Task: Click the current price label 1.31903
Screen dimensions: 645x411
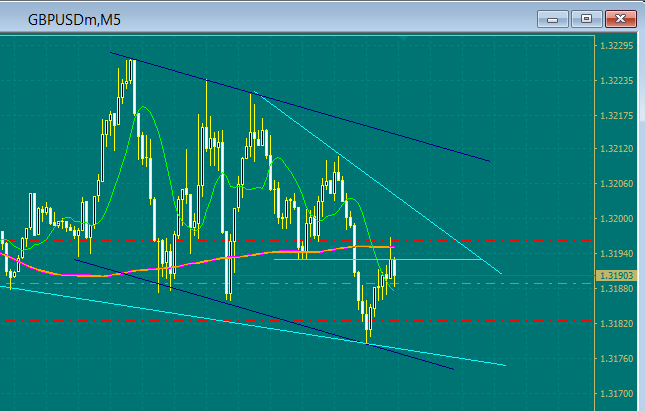Action: point(616,276)
